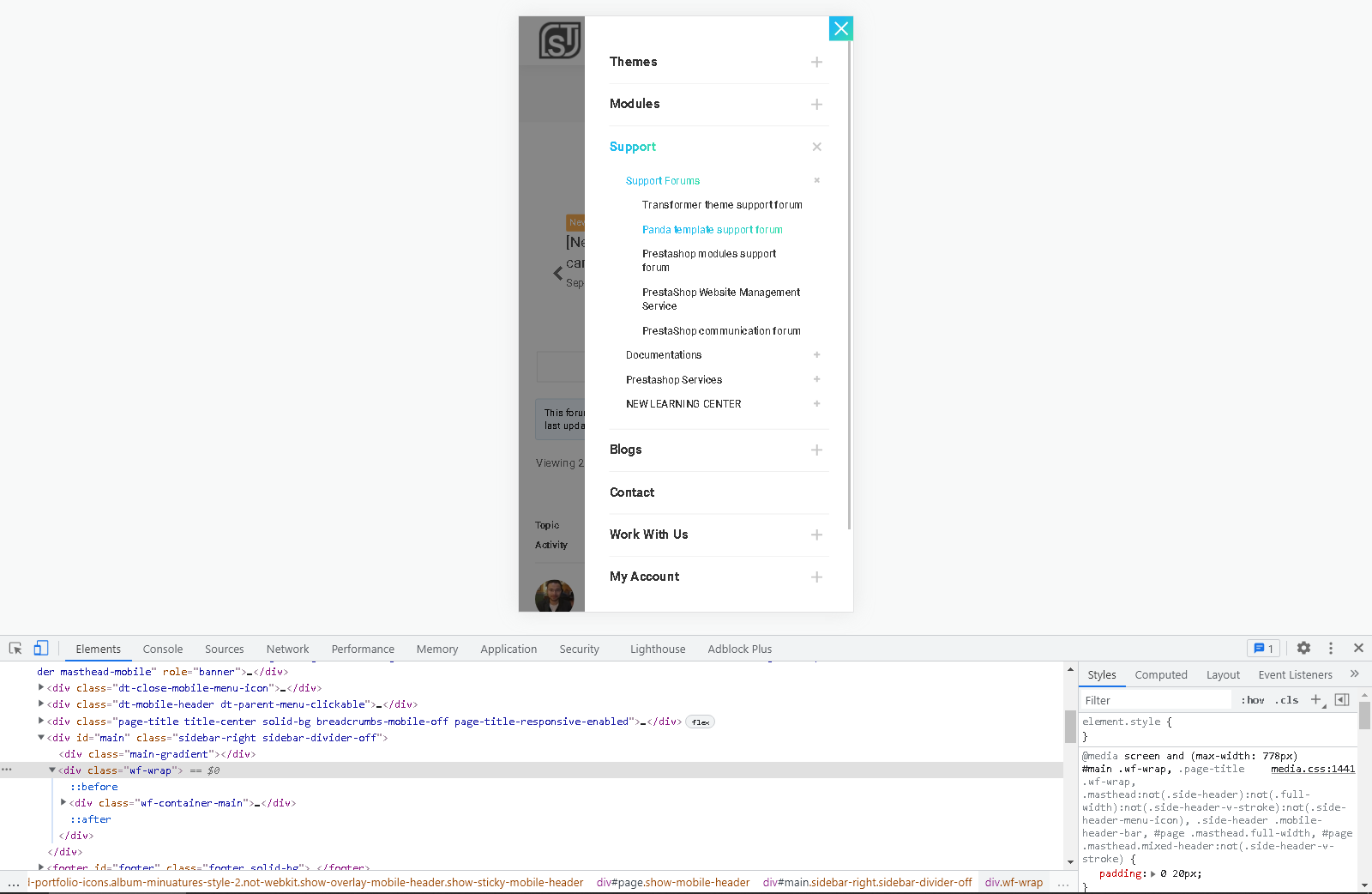Show more style pane tabs chevron
This screenshot has height=894, width=1372.
click(x=1355, y=674)
